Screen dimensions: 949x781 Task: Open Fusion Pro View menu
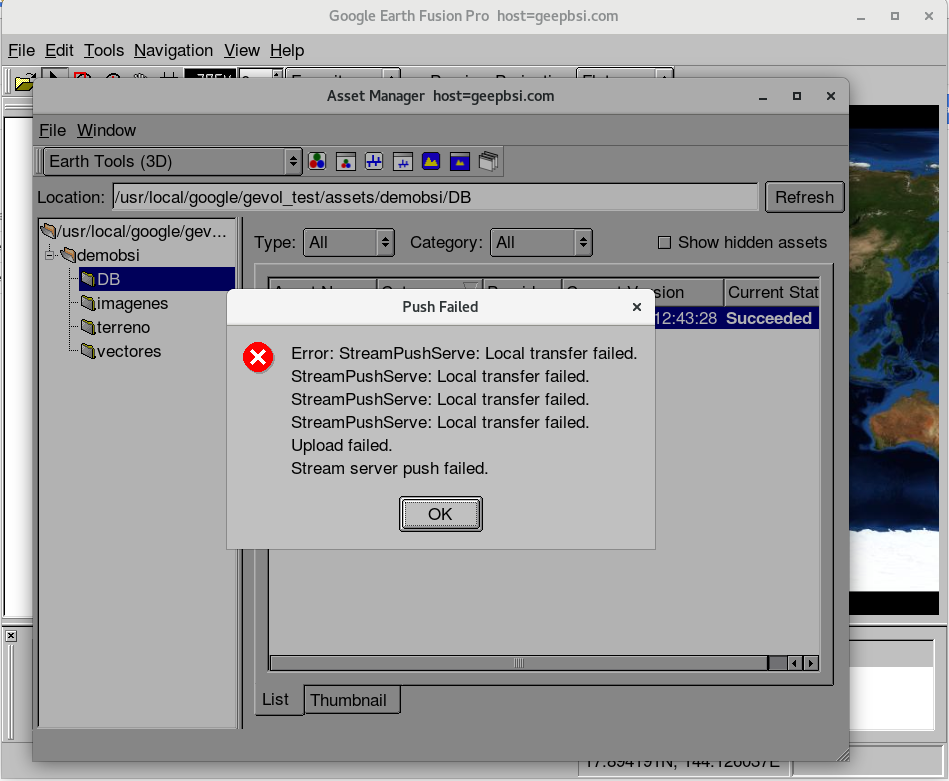tap(242, 50)
